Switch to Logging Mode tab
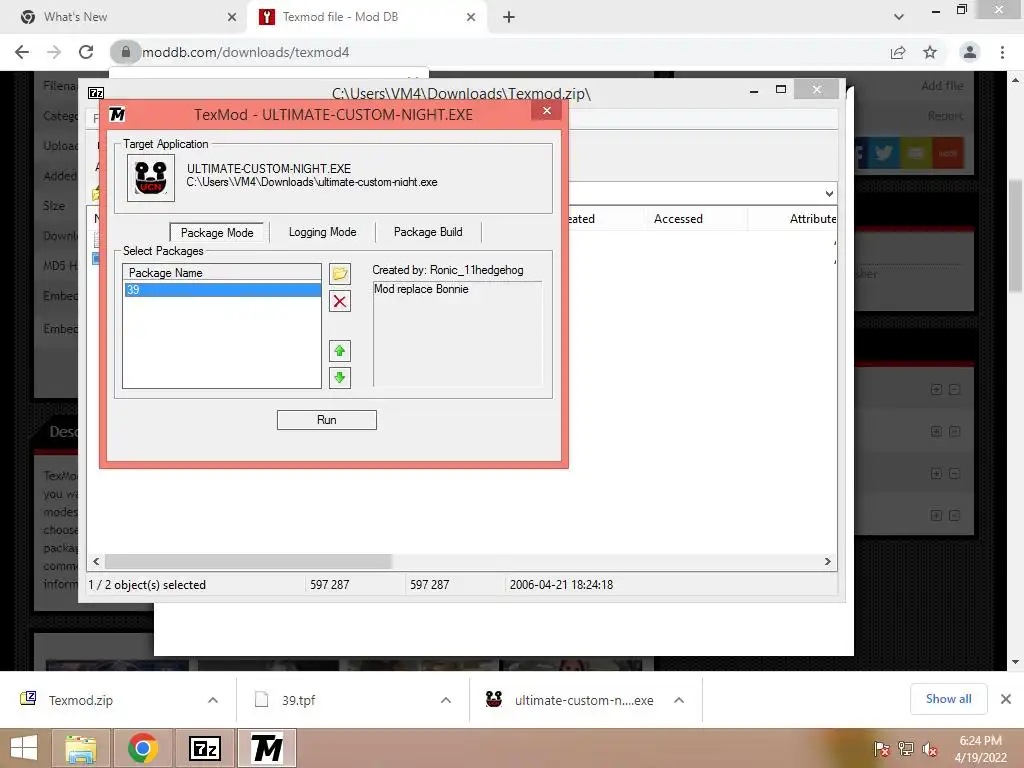The height and width of the screenshot is (768, 1024). (x=323, y=232)
